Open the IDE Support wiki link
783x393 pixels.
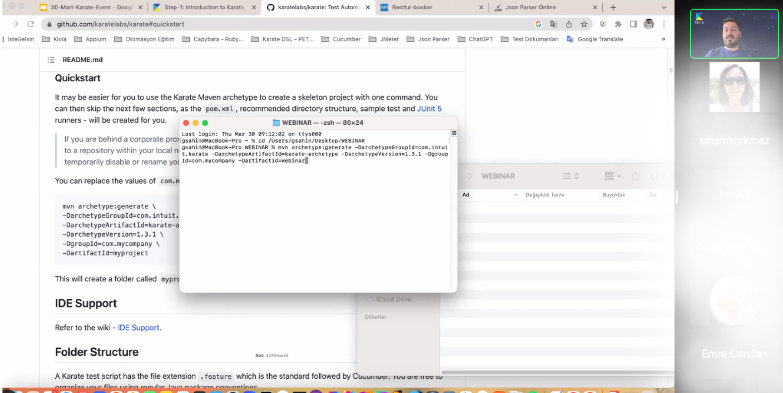pos(138,328)
